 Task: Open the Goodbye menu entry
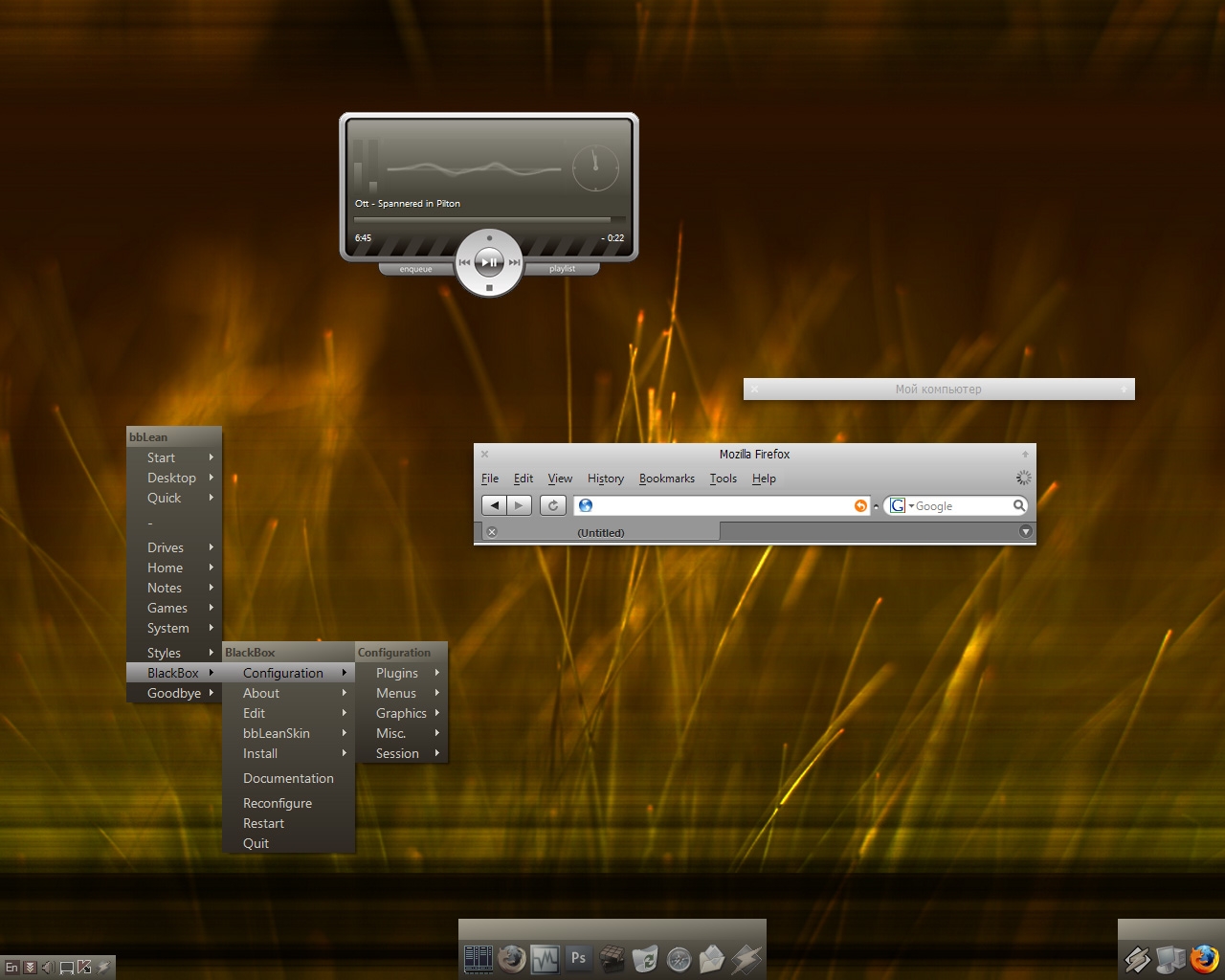174,693
